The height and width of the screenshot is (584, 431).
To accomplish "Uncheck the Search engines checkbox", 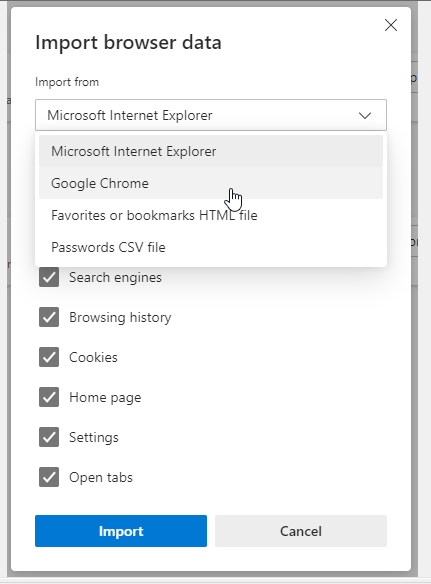I will pyautogui.click(x=49, y=277).
